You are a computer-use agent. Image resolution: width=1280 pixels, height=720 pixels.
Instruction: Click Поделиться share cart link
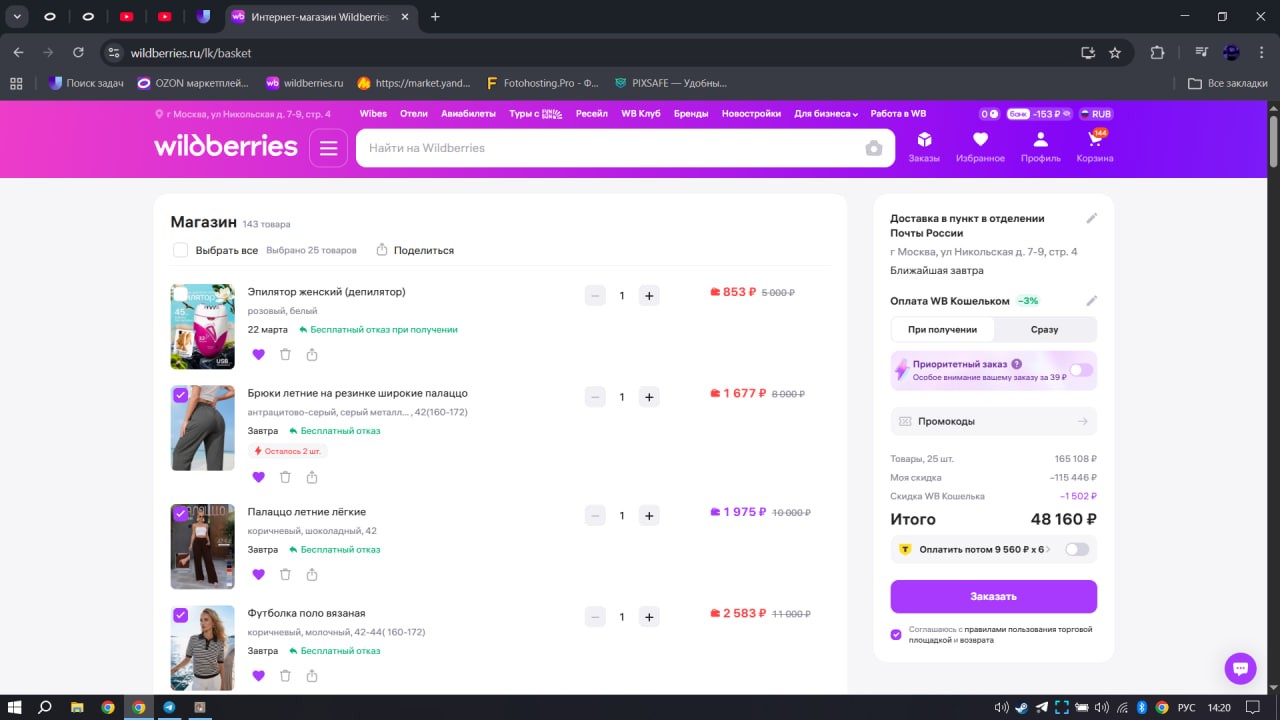click(x=415, y=250)
